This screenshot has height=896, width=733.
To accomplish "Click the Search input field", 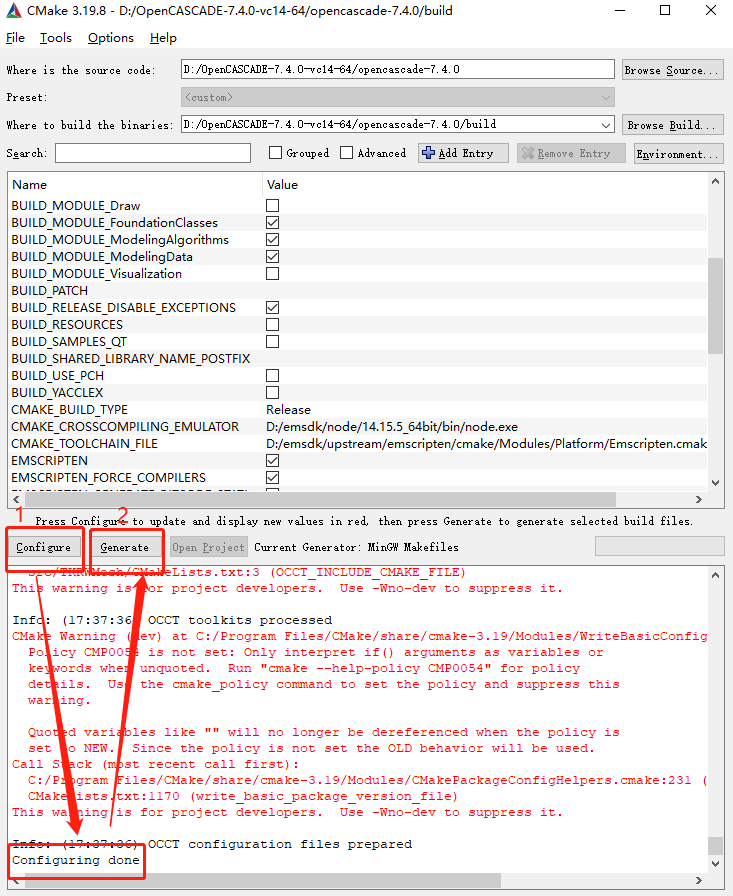I will (x=153, y=153).
